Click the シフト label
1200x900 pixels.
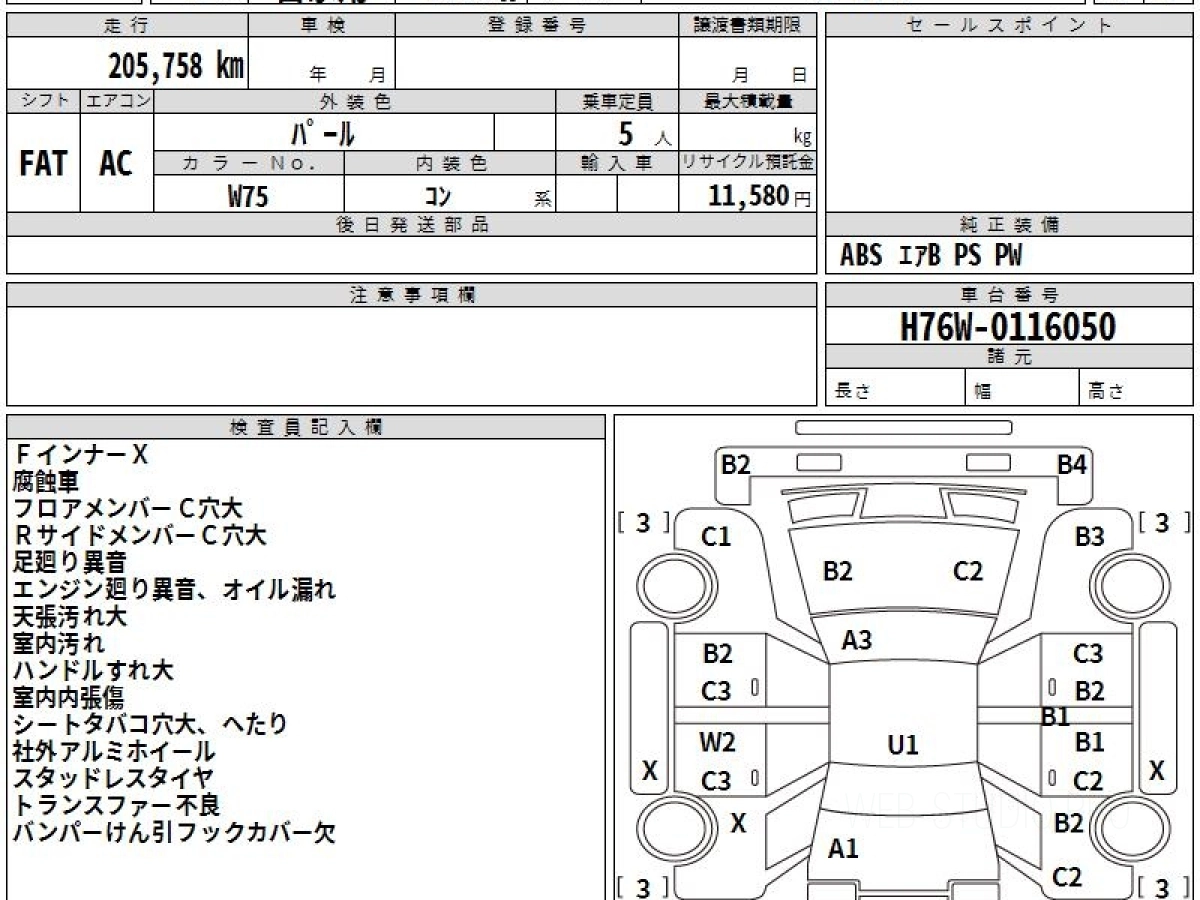coord(43,101)
